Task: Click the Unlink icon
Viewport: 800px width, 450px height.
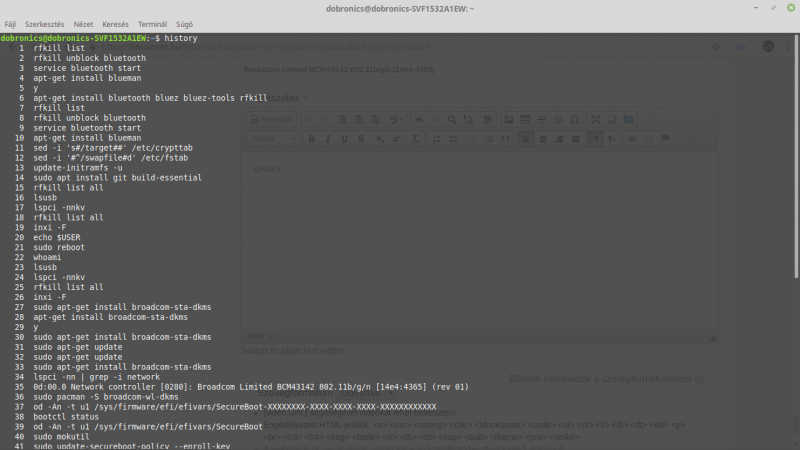Action: tap(649, 139)
